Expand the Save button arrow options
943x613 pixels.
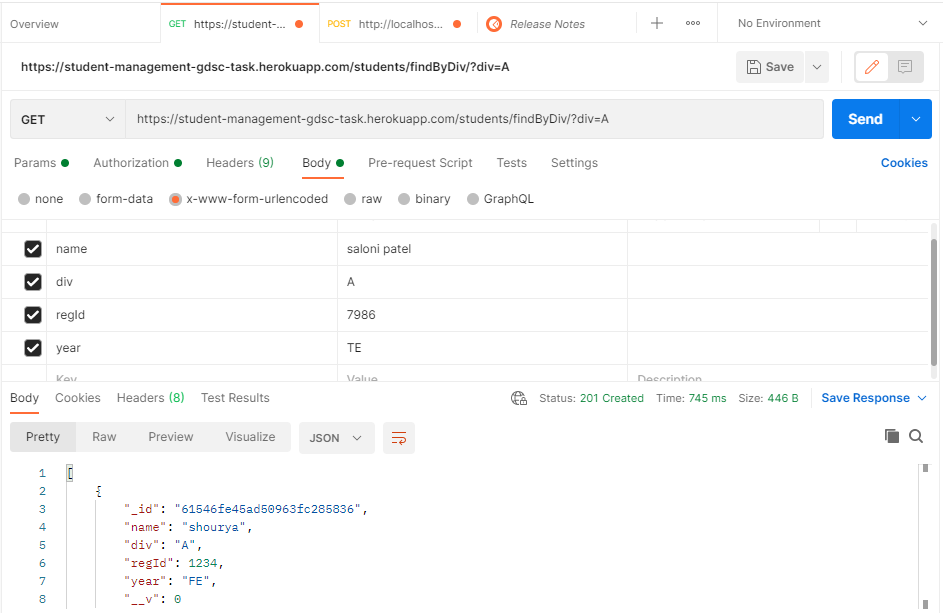tap(817, 67)
